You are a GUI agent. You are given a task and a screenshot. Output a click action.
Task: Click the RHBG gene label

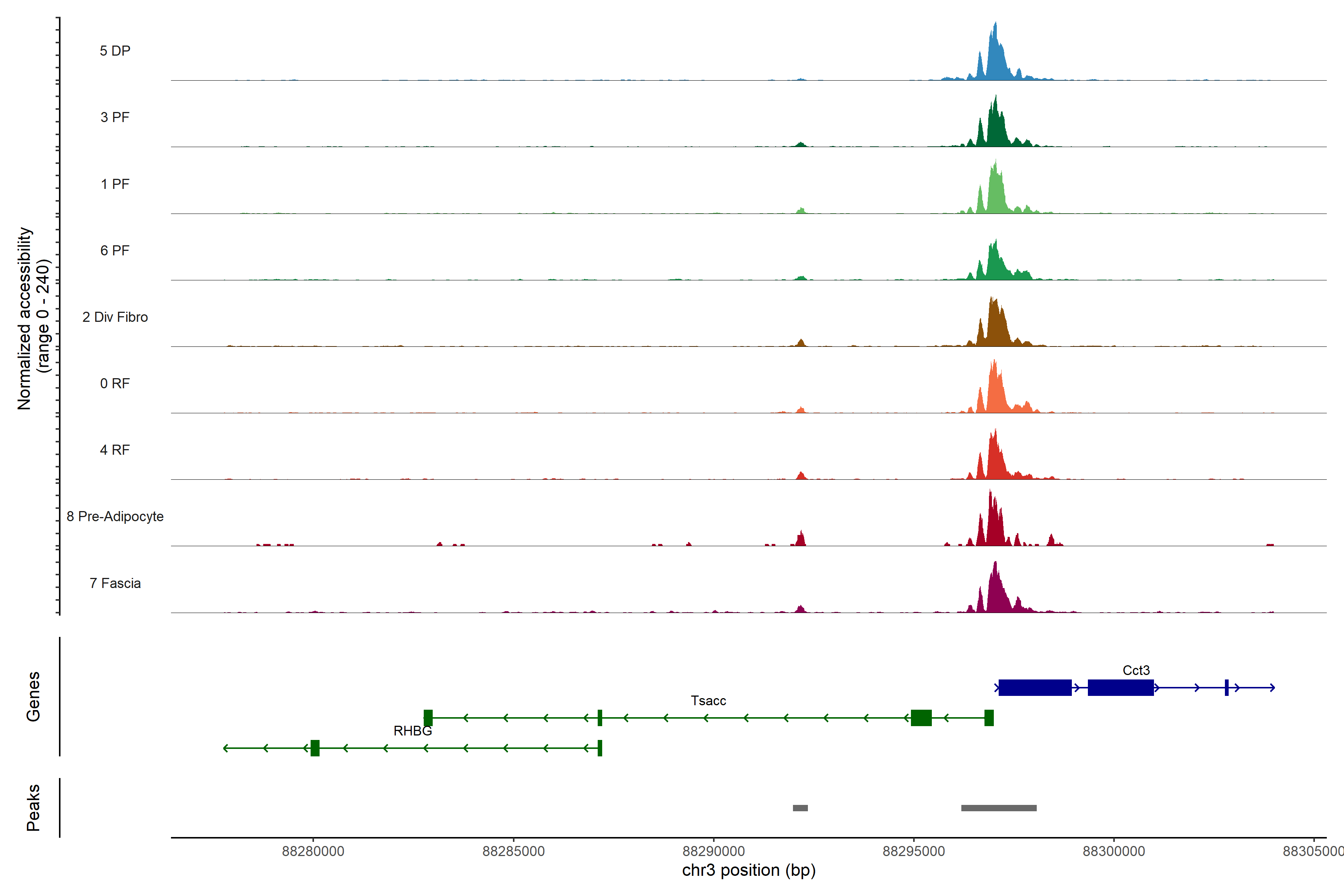pos(413,731)
